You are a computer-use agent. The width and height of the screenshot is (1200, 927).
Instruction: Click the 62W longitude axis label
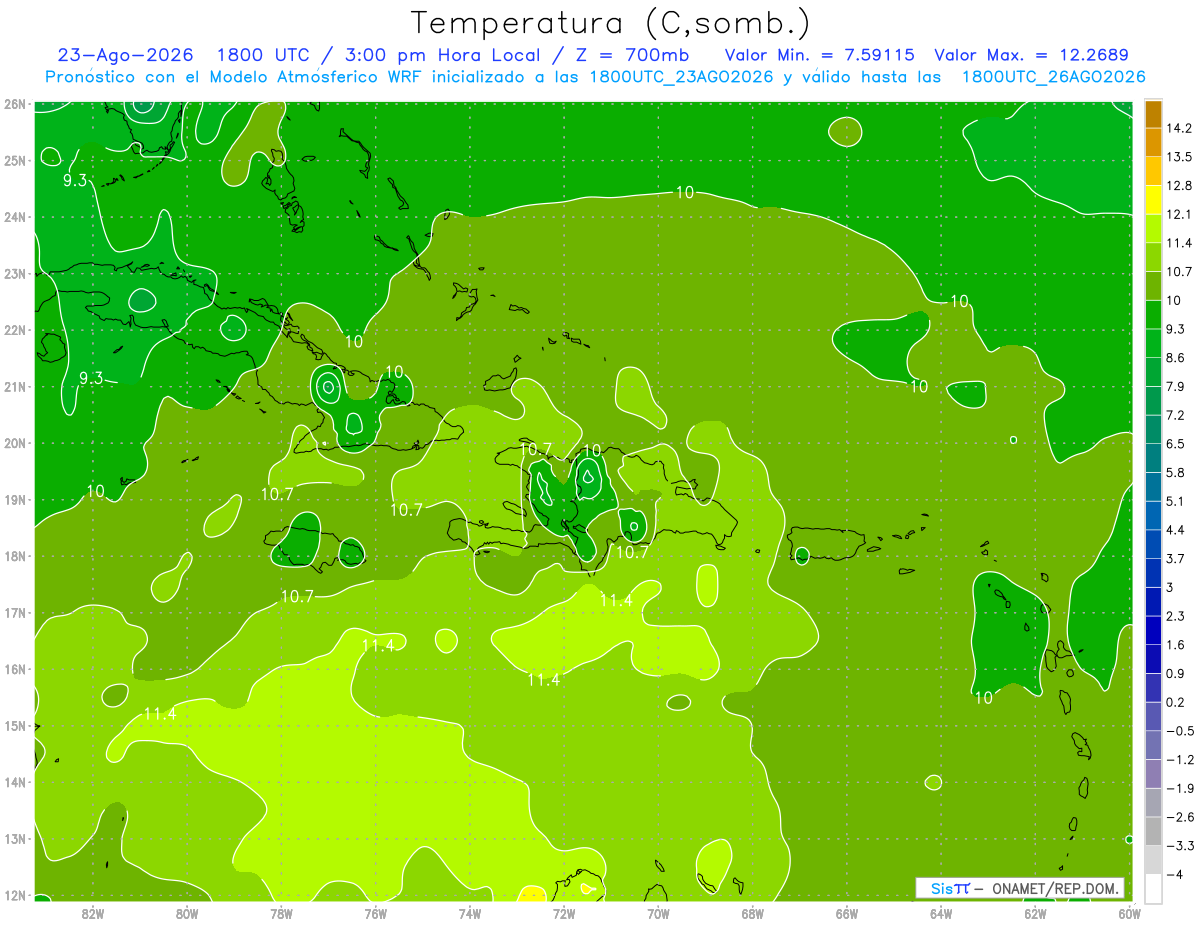point(1035,913)
